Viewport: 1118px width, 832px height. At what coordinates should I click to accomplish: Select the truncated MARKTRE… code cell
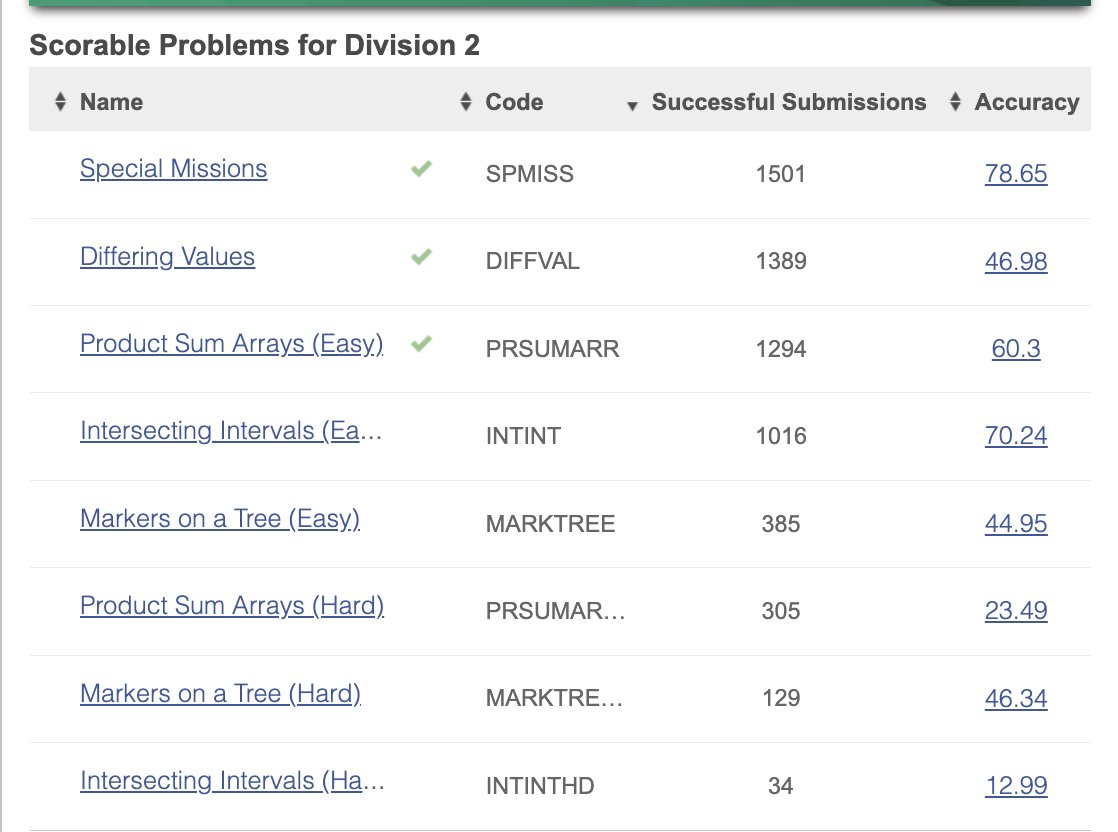point(555,698)
